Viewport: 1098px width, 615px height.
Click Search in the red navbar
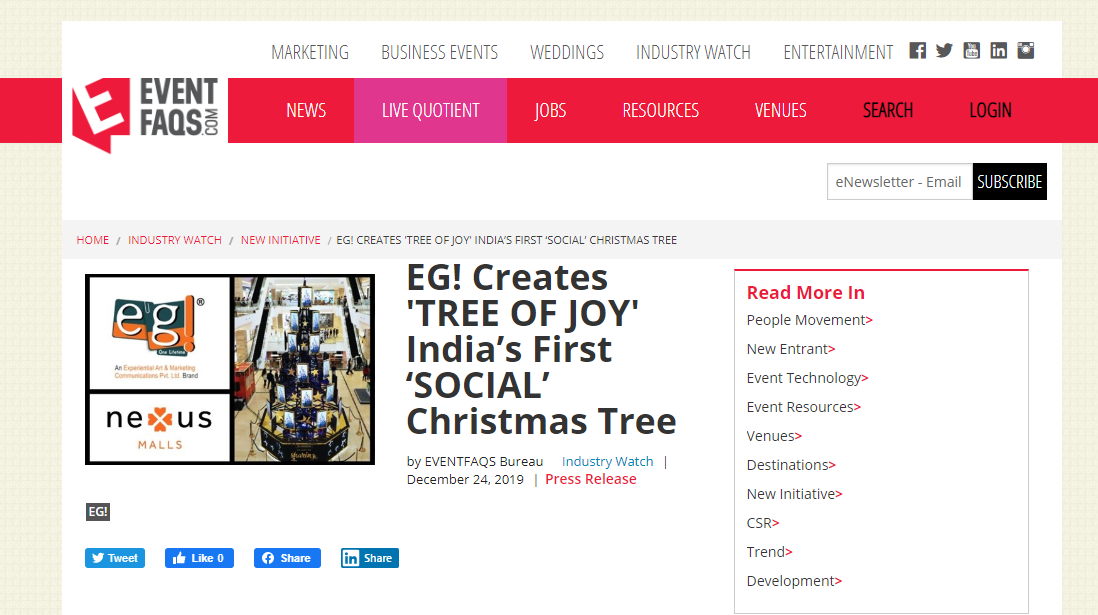(888, 111)
